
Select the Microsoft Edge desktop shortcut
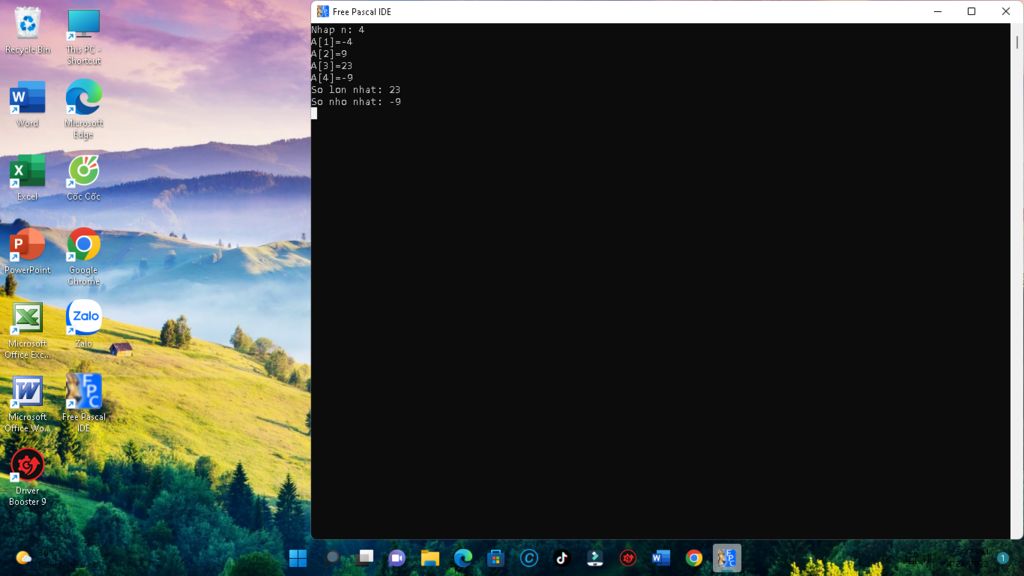tap(84, 109)
